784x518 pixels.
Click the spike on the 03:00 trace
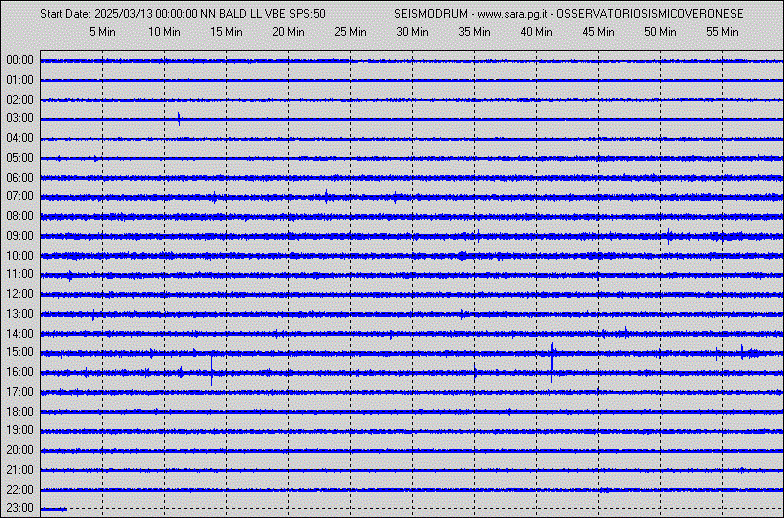(179, 119)
